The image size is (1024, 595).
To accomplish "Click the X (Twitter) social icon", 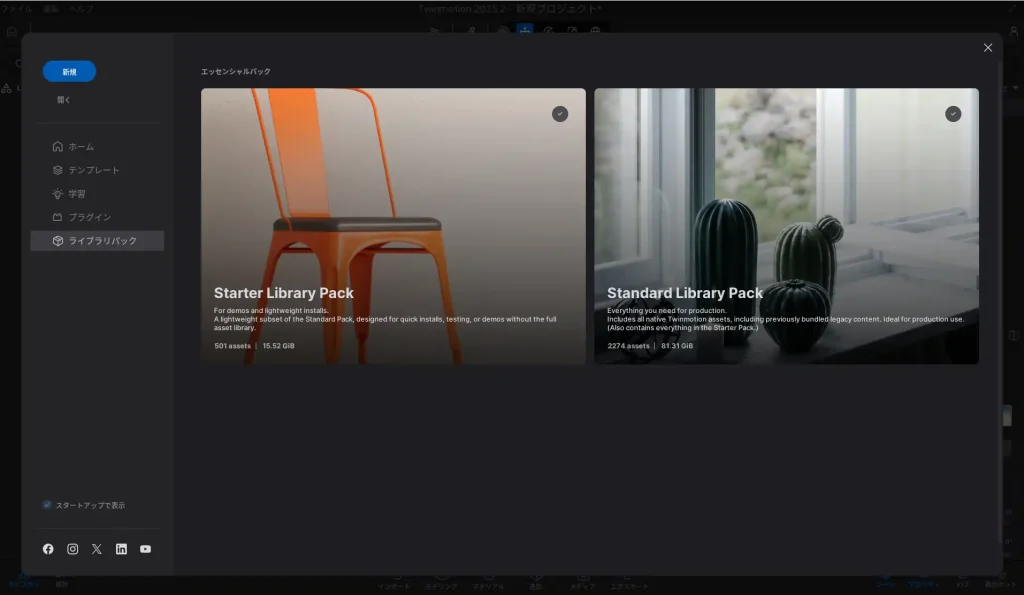I will point(97,549).
